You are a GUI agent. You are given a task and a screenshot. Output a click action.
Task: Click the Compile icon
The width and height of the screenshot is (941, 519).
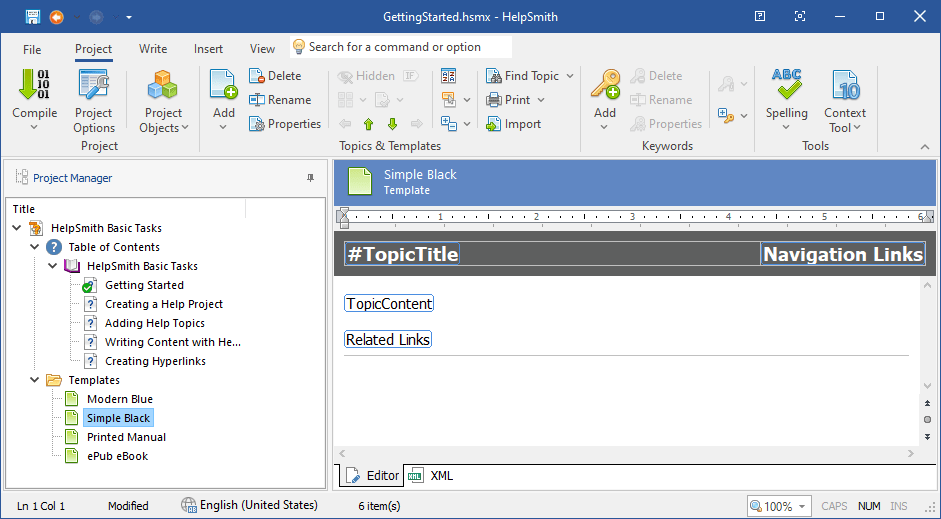[34, 84]
